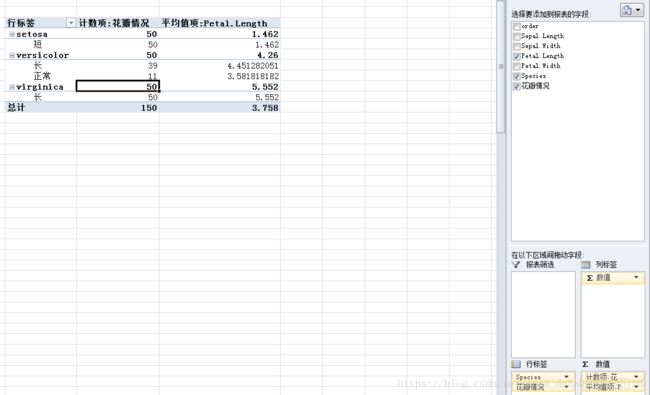Select the 总计 grand total label cell
The width and height of the screenshot is (650, 395).
[x=41, y=108]
